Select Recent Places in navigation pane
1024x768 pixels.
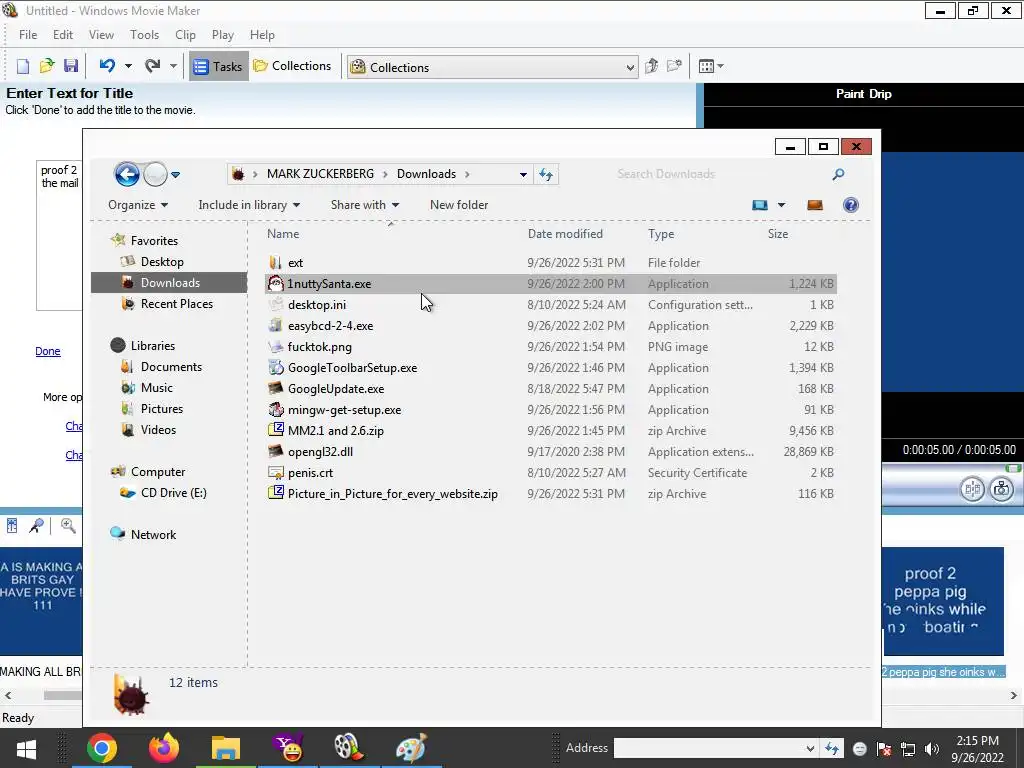176,304
